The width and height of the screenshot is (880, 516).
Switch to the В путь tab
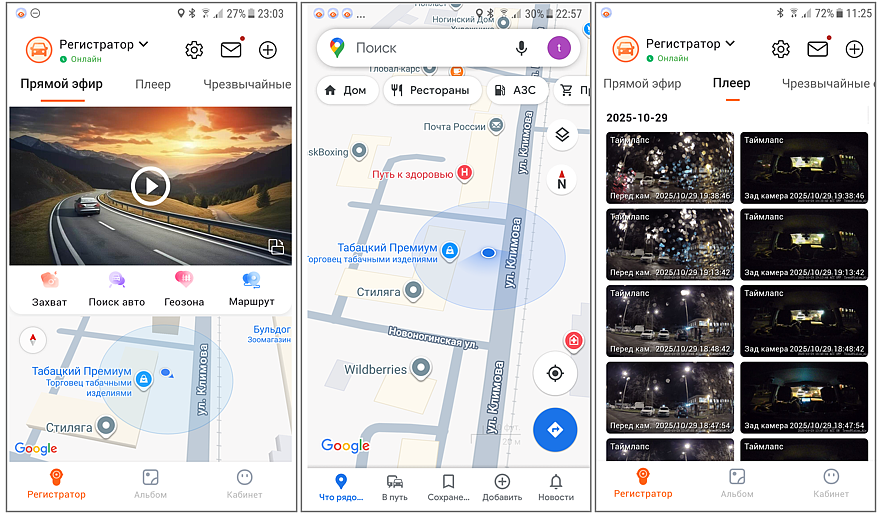(x=395, y=487)
